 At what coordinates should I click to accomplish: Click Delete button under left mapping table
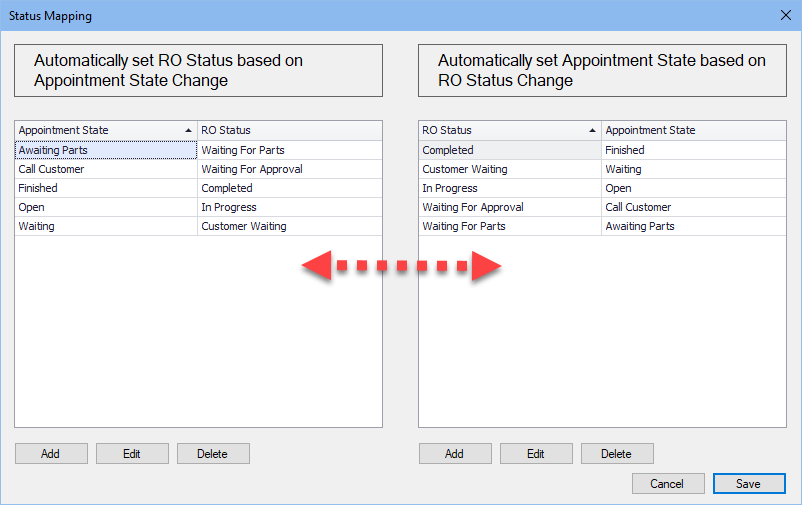click(x=213, y=454)
